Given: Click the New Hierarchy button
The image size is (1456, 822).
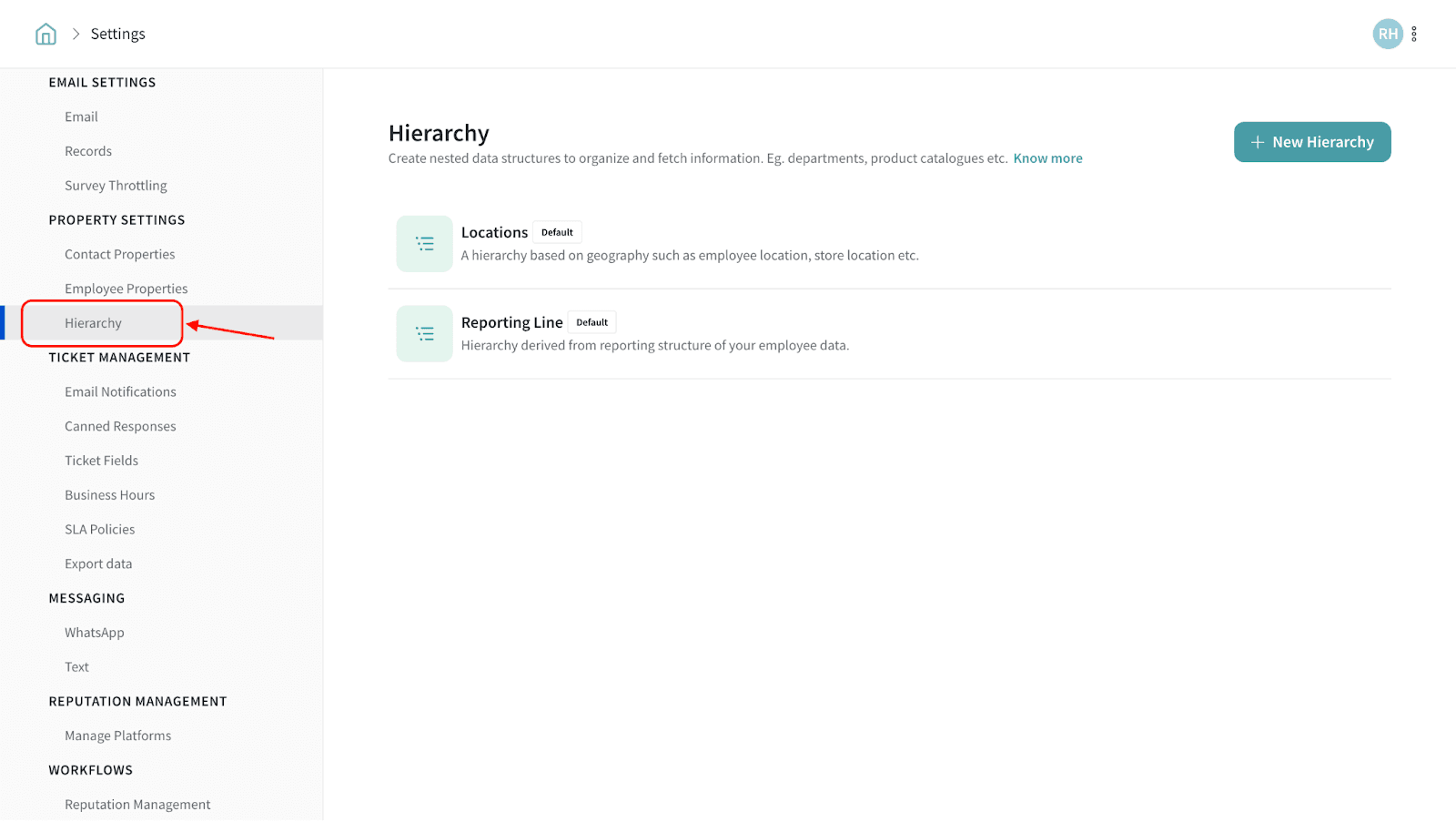Looking at the screenshot, I should click(1311, 142).
